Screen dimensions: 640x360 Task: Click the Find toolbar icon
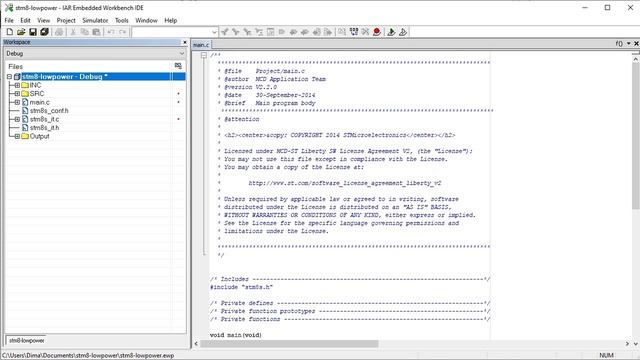pyautogui.click(x=247, y=32)
